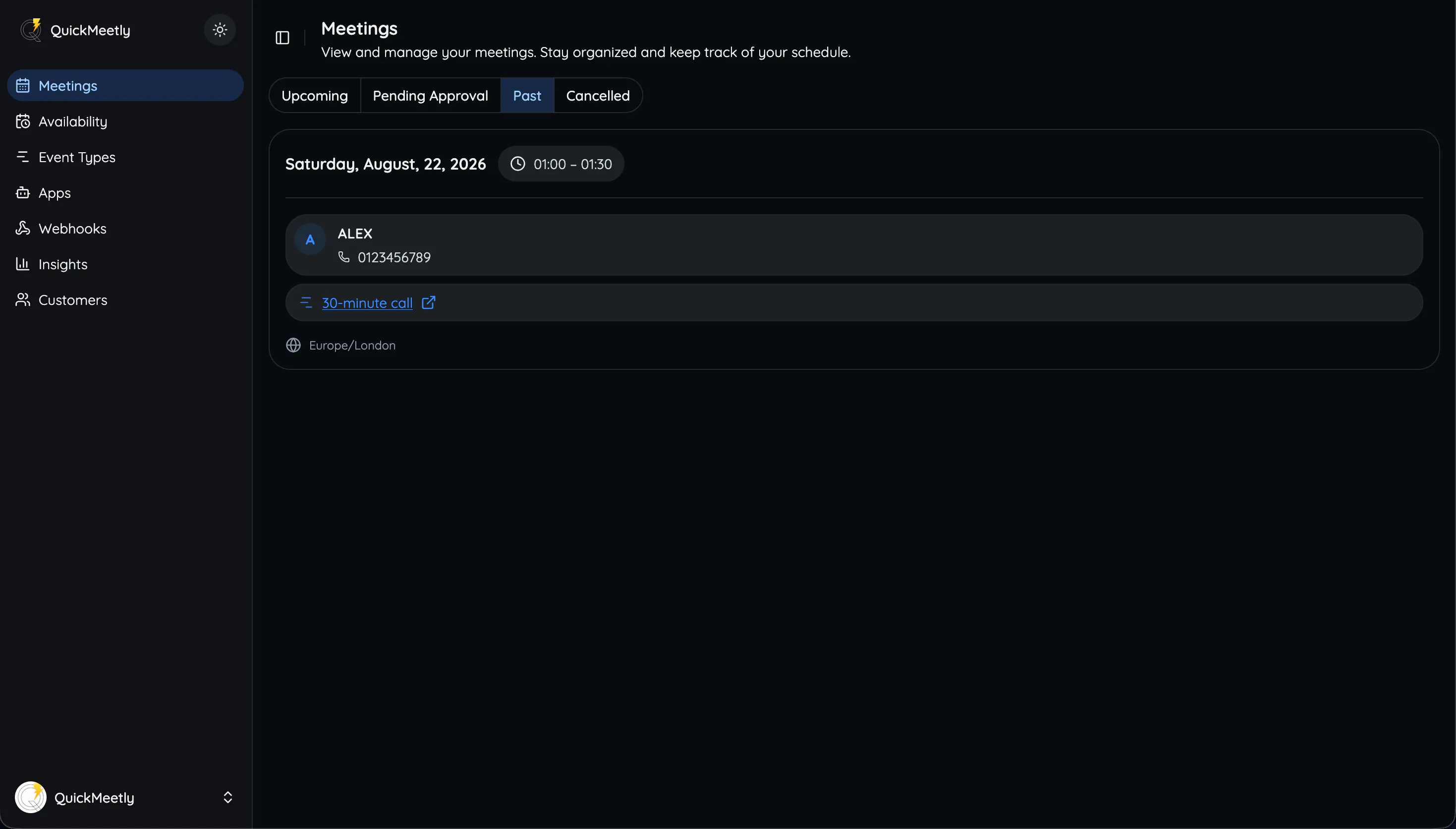Click the clock icon in the time badge
This screenshot has width=1456, height=829.
click(x=518, y=164)
